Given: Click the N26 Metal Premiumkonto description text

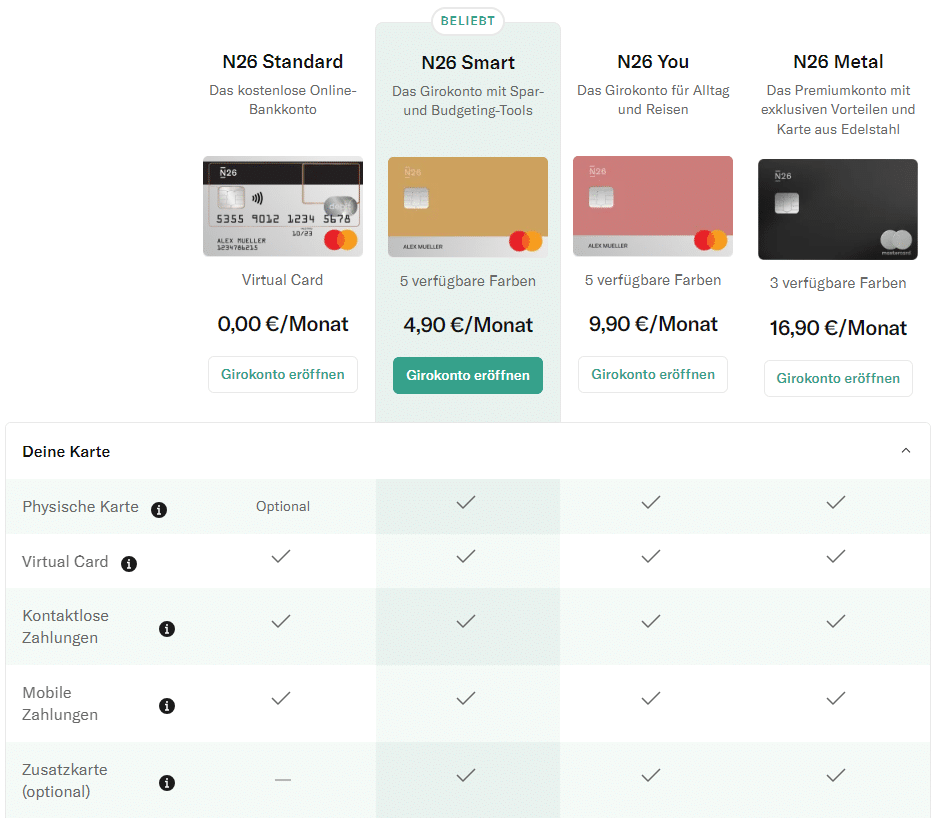Looking at the screenshot, I should (838, 110).
